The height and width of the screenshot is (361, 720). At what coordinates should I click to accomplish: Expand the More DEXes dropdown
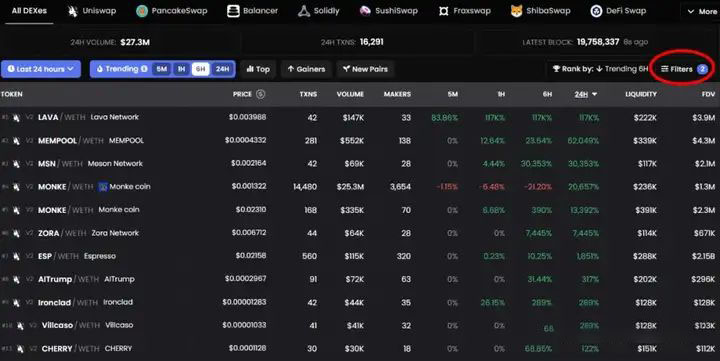[x=701, y=11]
